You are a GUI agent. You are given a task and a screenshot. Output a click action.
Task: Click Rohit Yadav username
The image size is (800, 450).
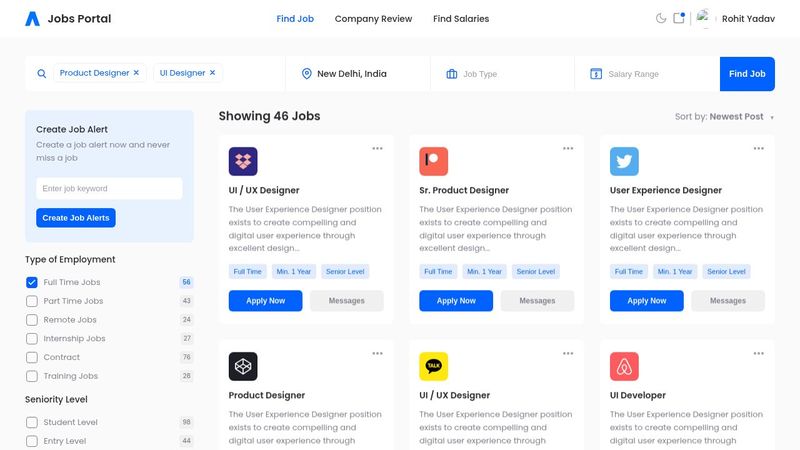748,19
